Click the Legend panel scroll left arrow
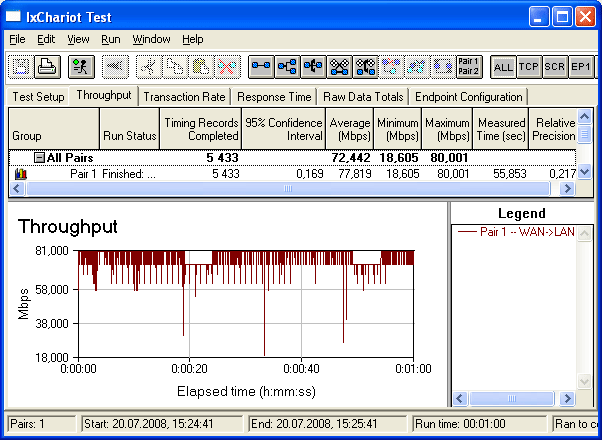Viewport: 602px width, 440px height. click(x=460, y=399)
